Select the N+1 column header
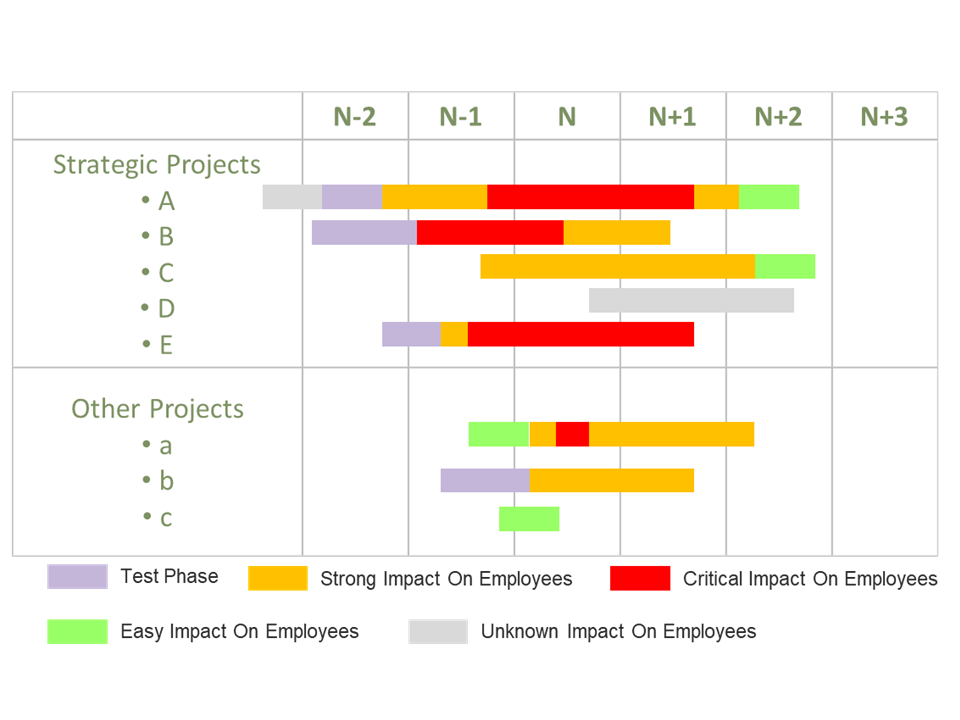 (x=673, y=117)
